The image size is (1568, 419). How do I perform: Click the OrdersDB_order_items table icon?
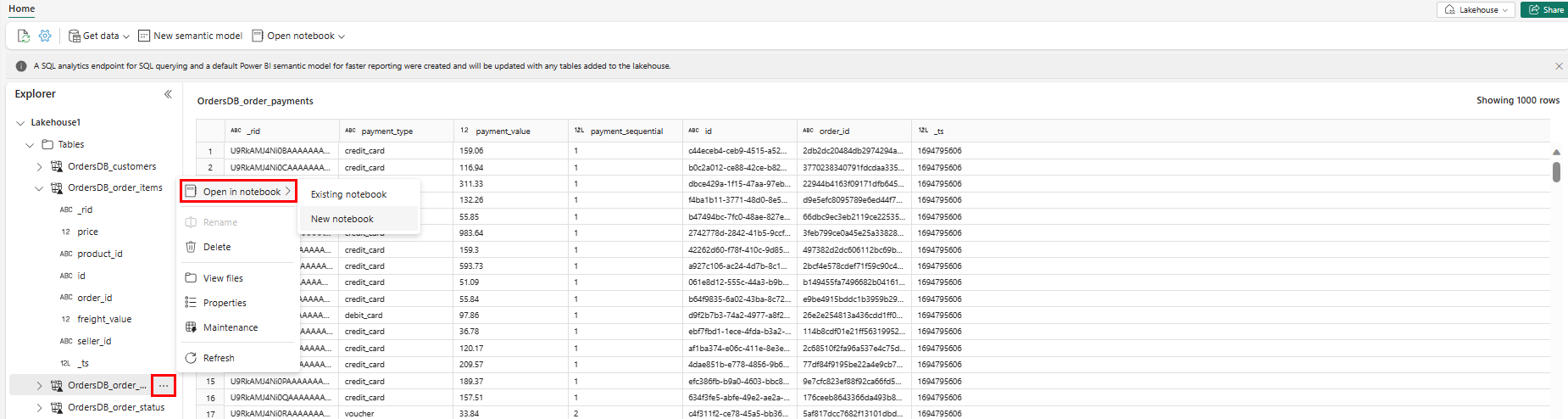coord(57,188)
